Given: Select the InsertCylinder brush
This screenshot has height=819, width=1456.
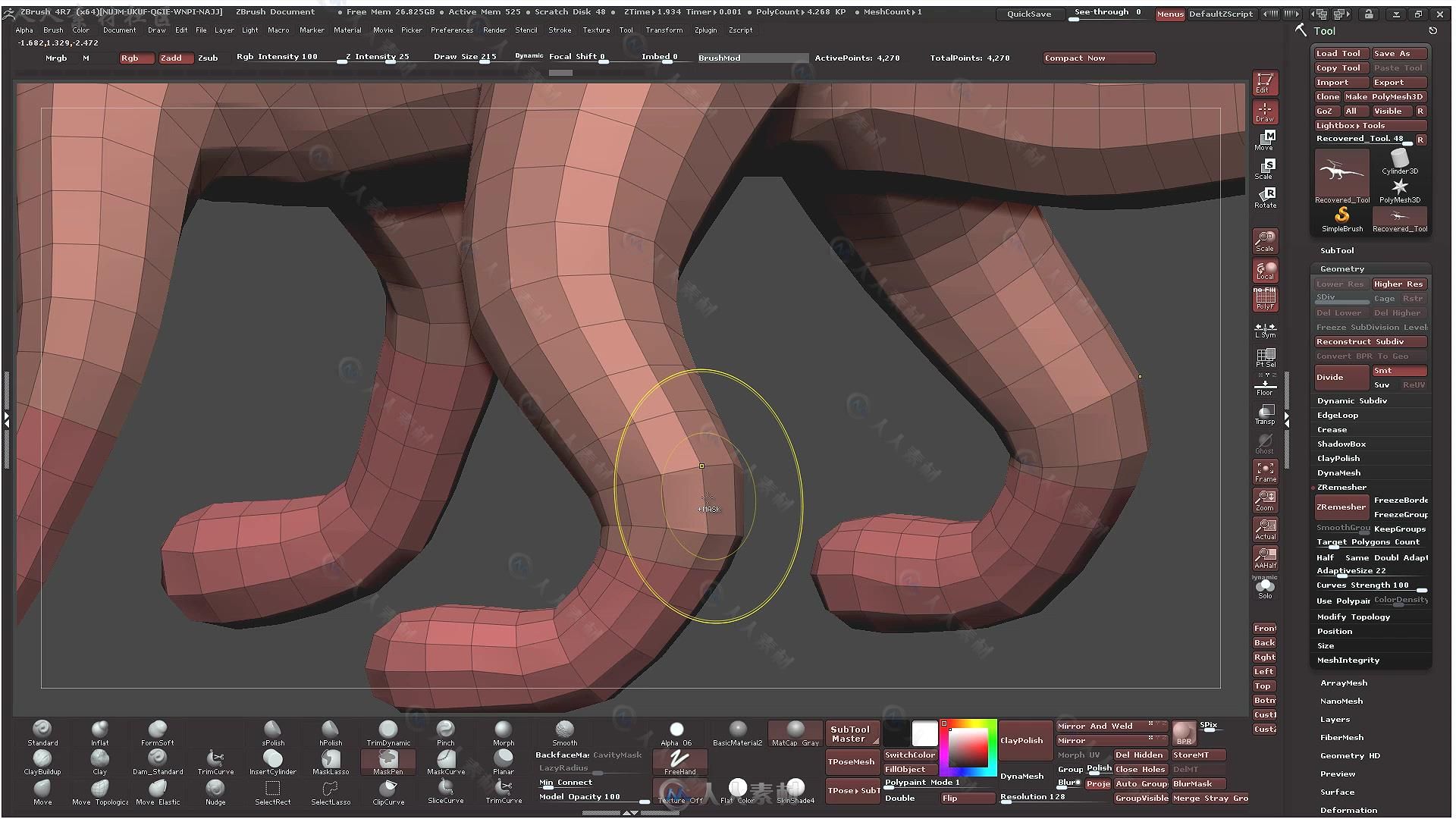Looking at the screenshot, I should pyautogui.click(x=272, y=761).
